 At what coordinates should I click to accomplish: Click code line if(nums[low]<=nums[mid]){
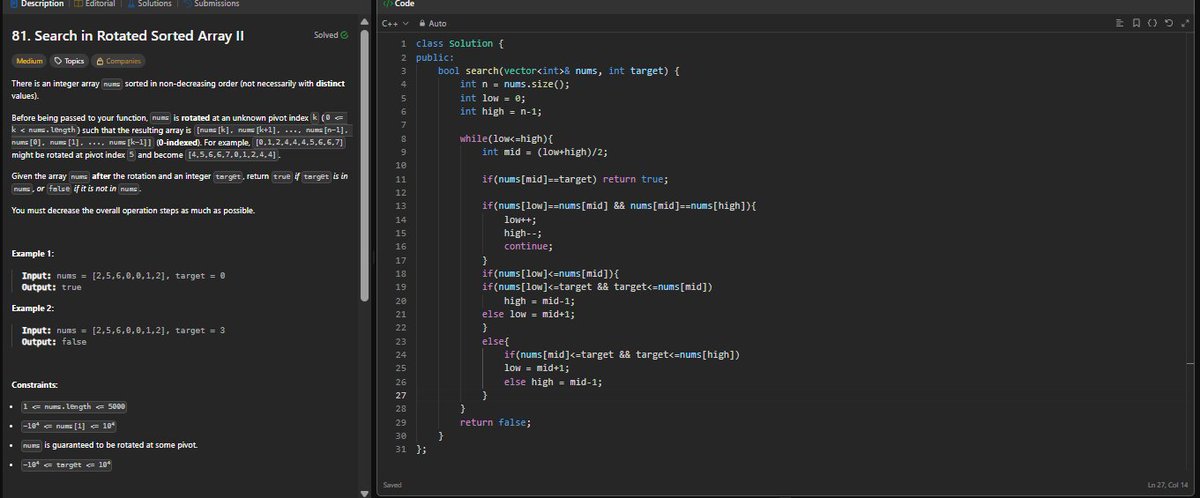[x=551, y=273]
